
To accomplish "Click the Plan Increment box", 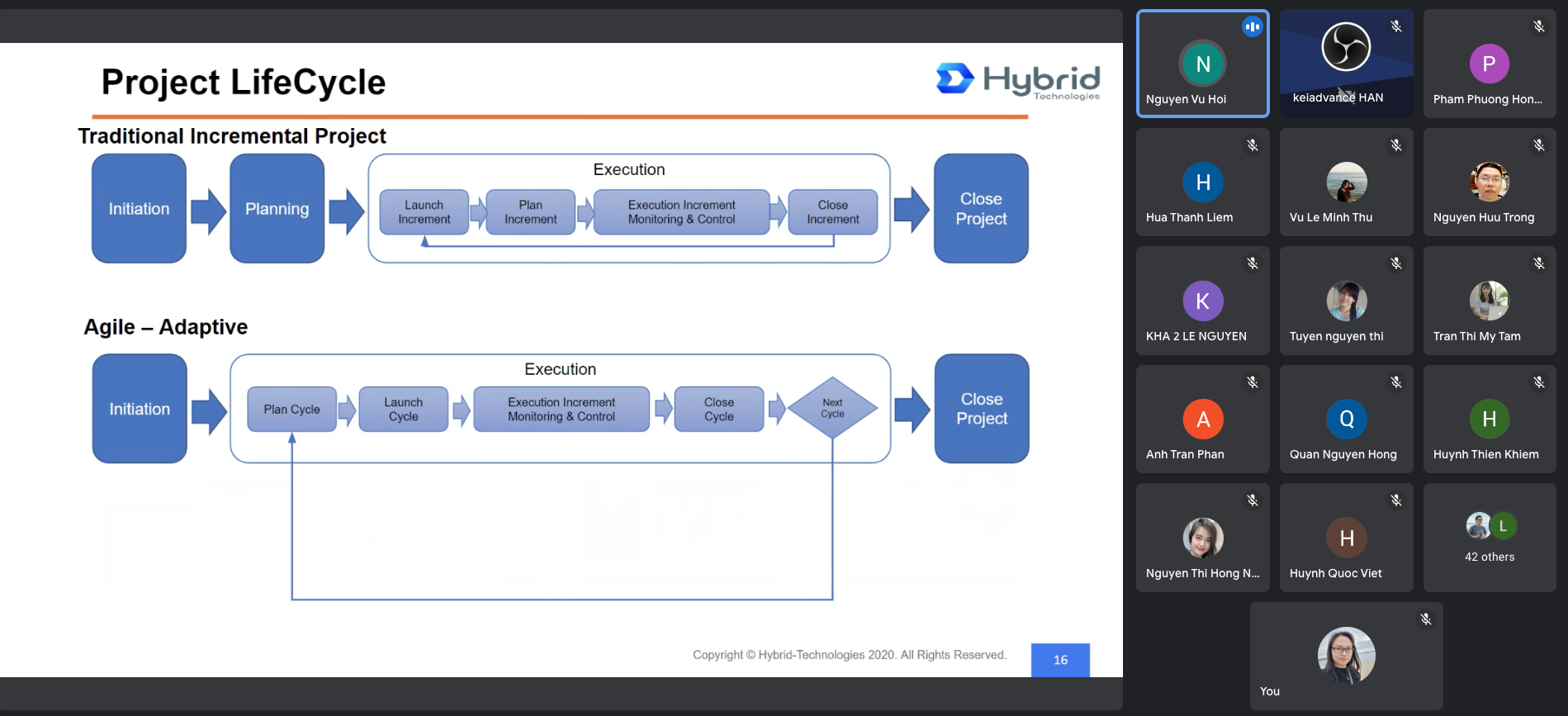I will [530, 212].
